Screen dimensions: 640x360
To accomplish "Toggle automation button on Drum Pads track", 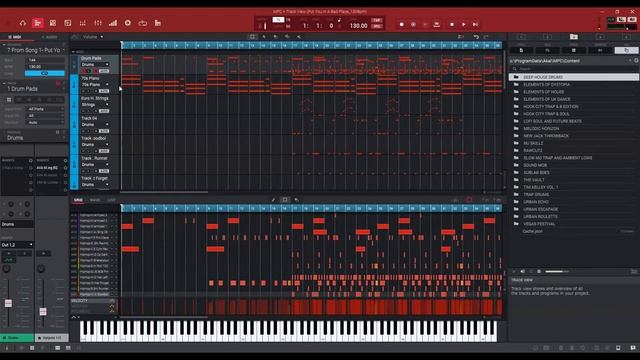I will 104,71.
